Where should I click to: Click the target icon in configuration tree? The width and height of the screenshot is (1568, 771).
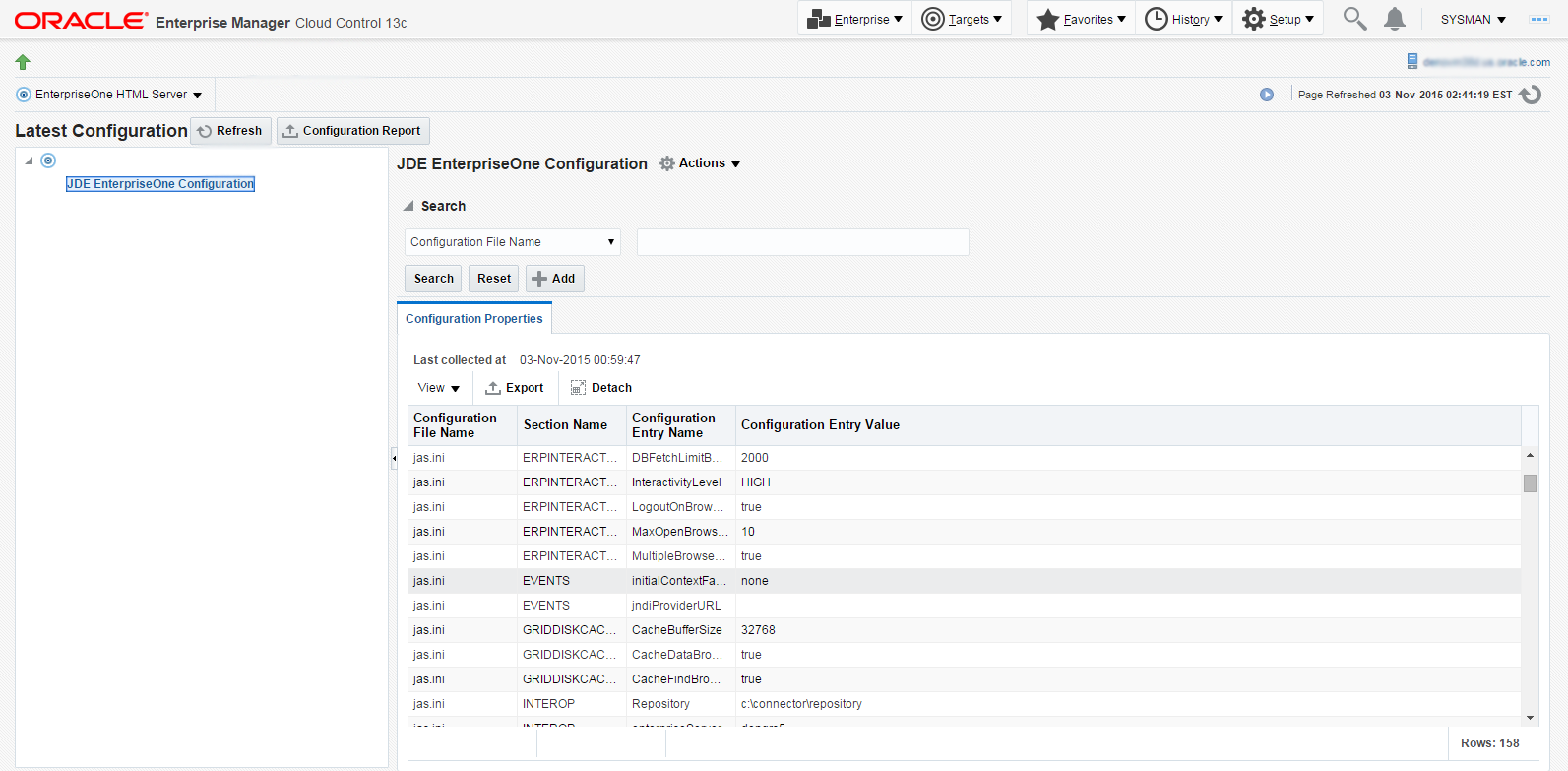[x=48, y=161]
